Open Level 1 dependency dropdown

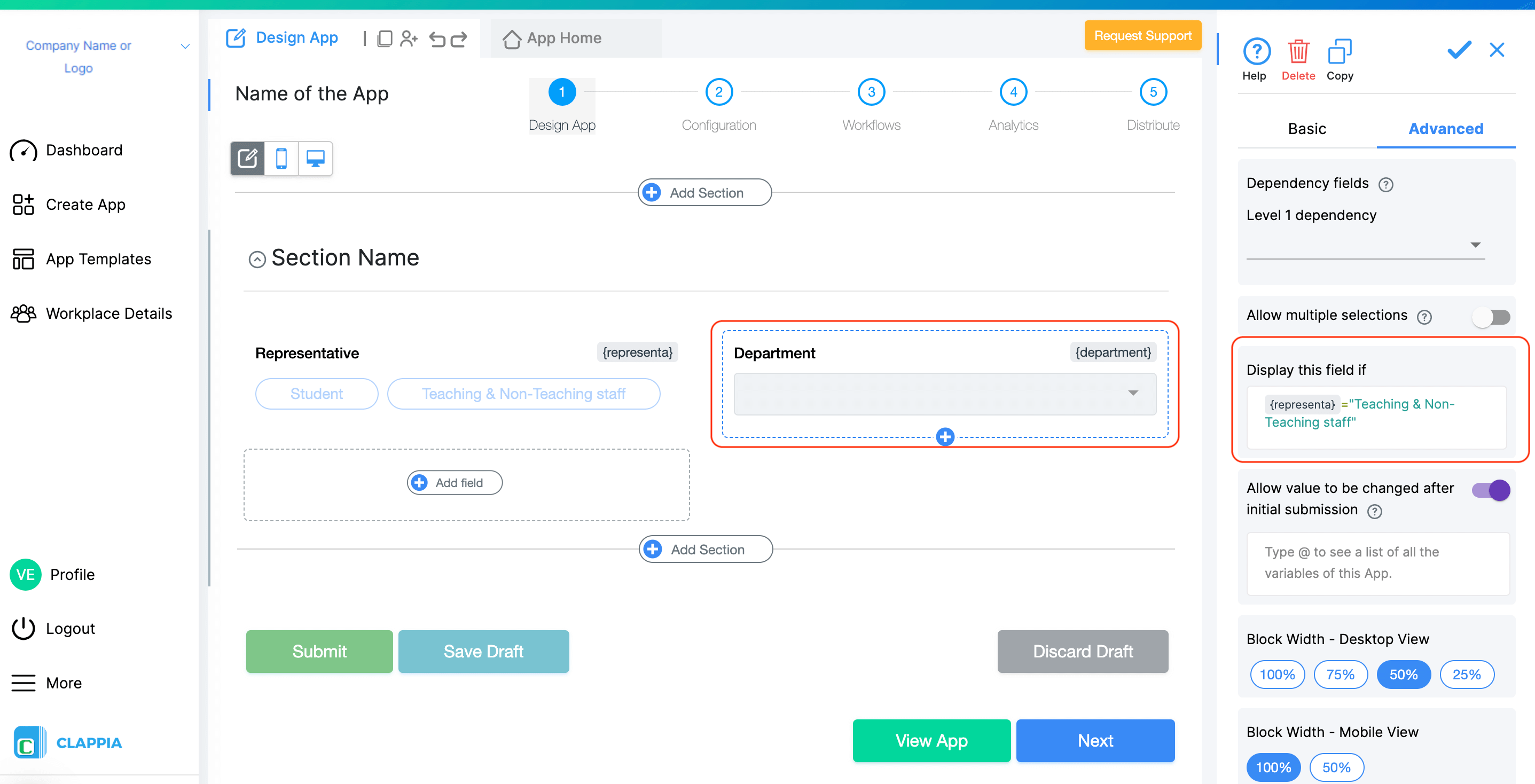[x=1365, y=245]
